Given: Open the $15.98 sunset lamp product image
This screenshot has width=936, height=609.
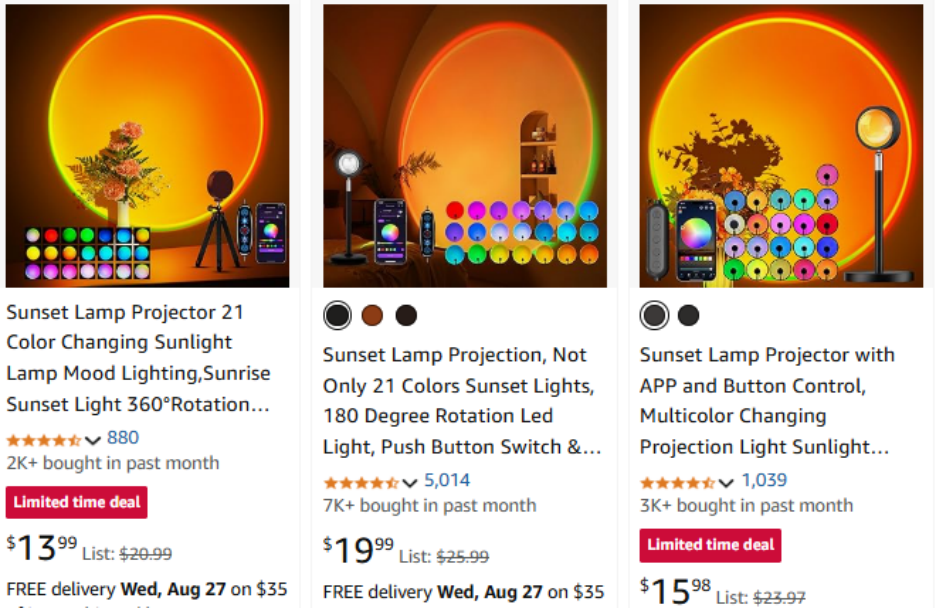Looking at the screenshot, I should [781, 146].
